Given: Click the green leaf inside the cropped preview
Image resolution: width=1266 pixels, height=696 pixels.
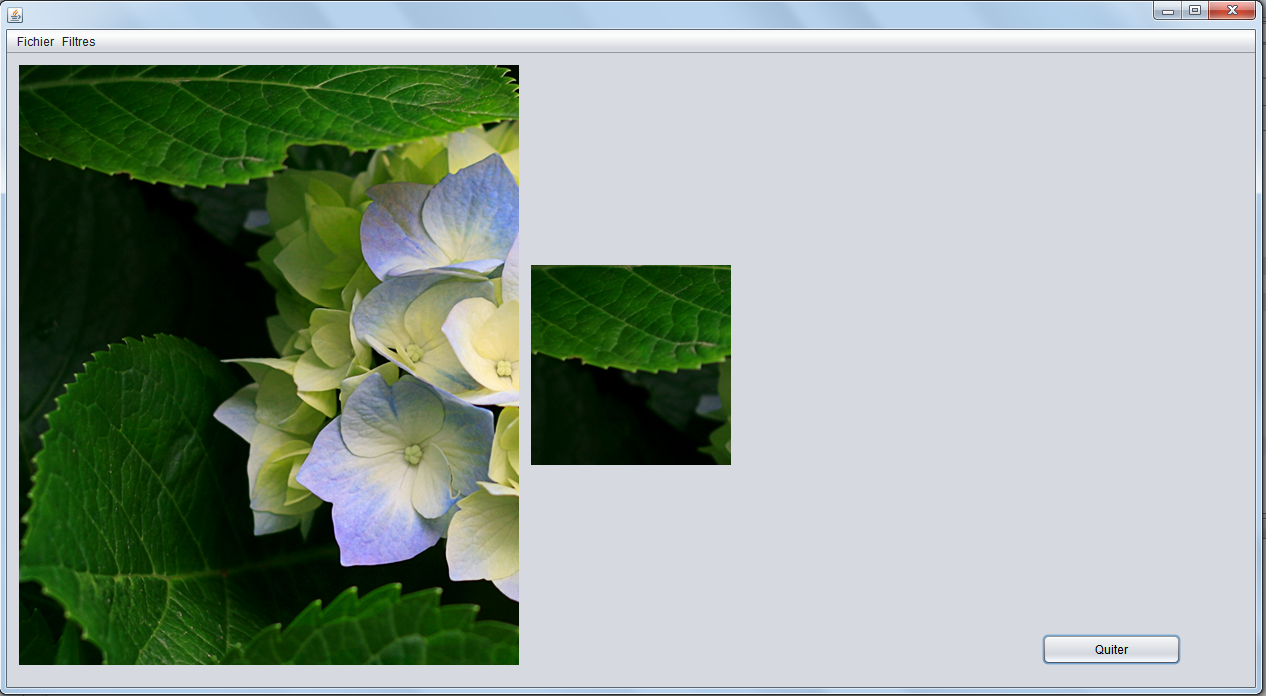Looking at the screenshot, I should (630, 310).
